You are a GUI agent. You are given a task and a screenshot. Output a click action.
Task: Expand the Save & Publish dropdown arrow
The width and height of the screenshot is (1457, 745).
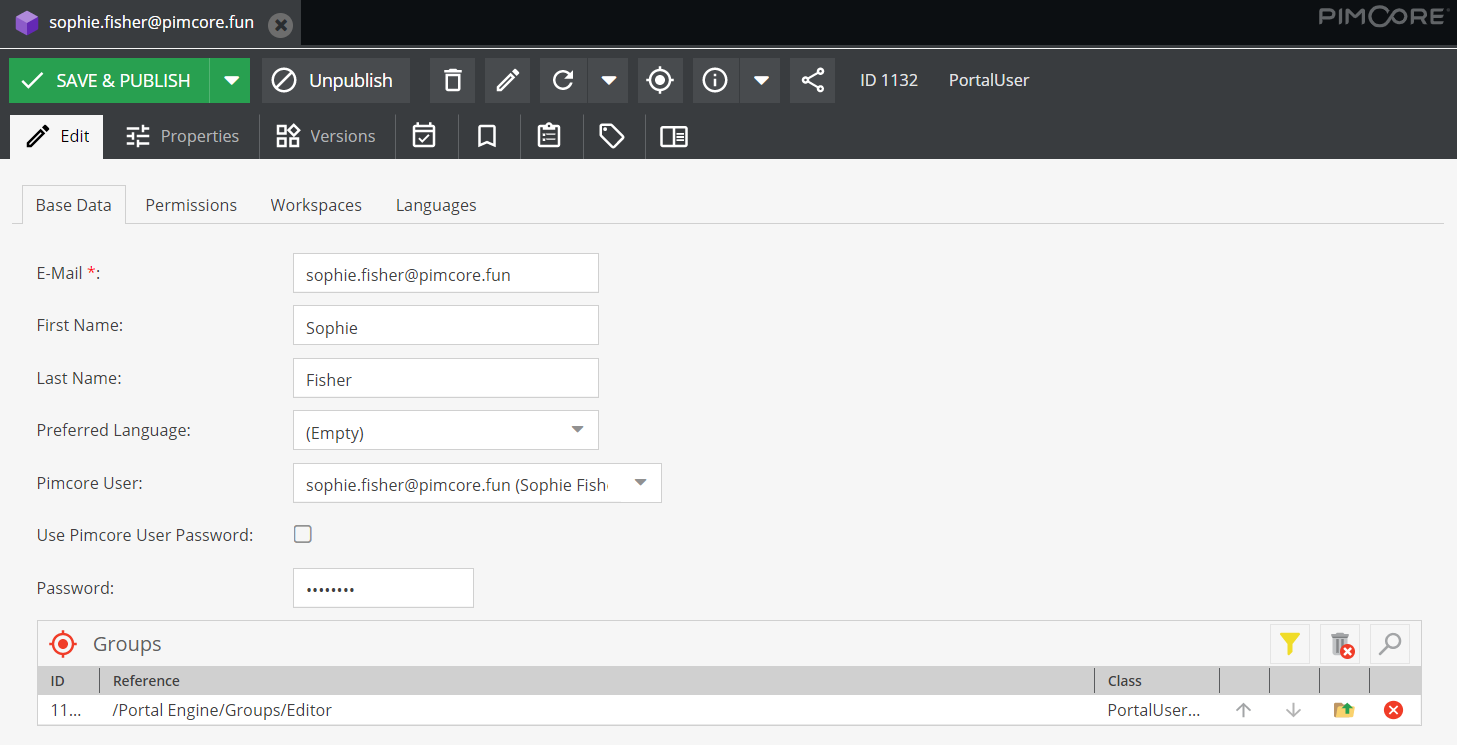click(231, 80)
